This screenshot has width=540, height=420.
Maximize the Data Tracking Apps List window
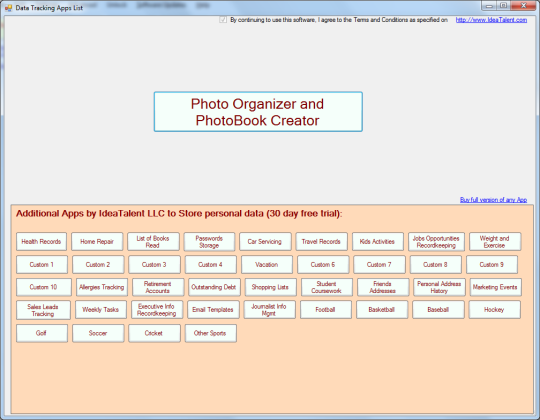(x=503, y=6)
